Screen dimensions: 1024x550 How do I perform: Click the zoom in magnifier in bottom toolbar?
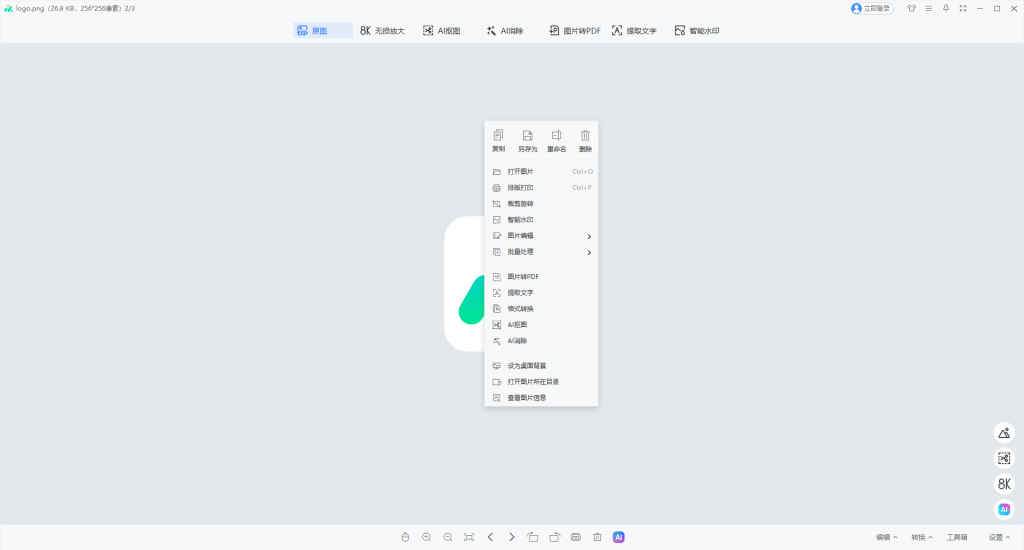point(427,537)
